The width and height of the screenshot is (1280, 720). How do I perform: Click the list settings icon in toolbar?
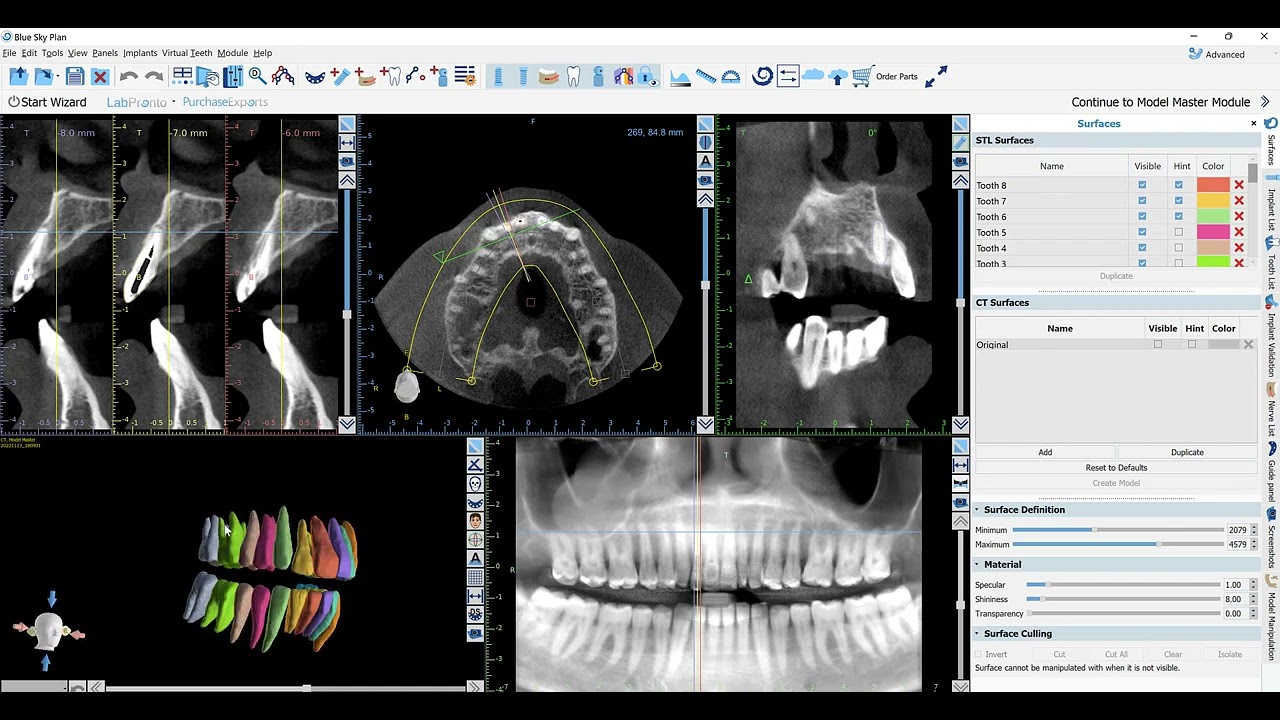pos(464,76)
